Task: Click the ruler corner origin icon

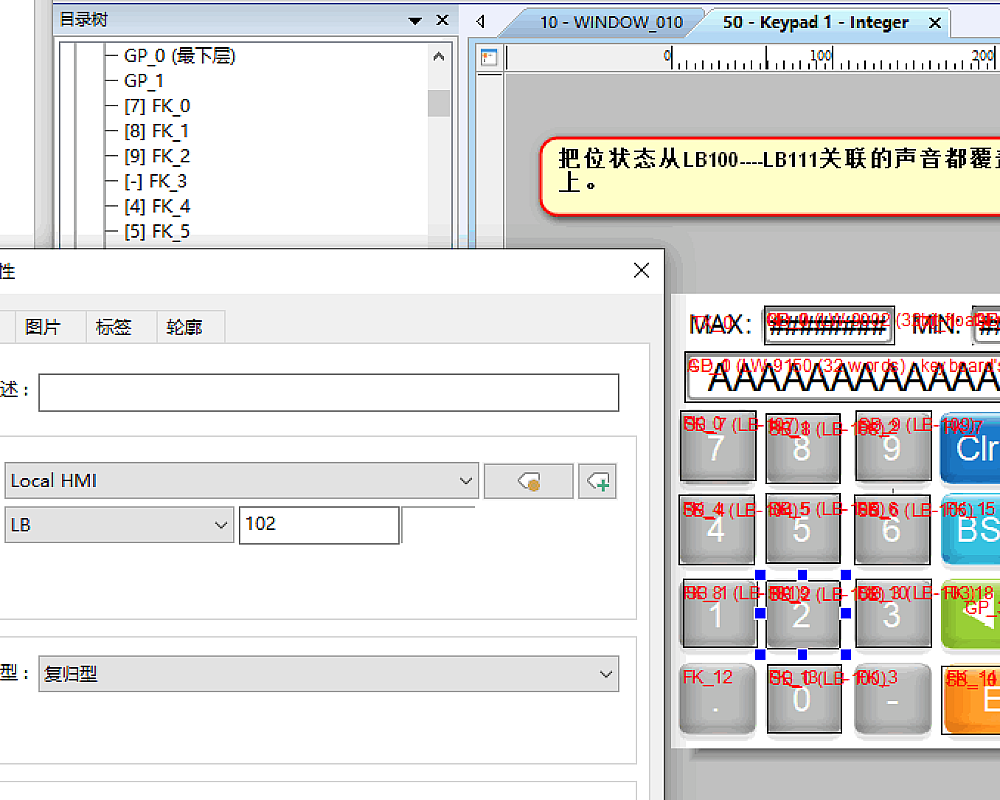Action: pos(488,57)
